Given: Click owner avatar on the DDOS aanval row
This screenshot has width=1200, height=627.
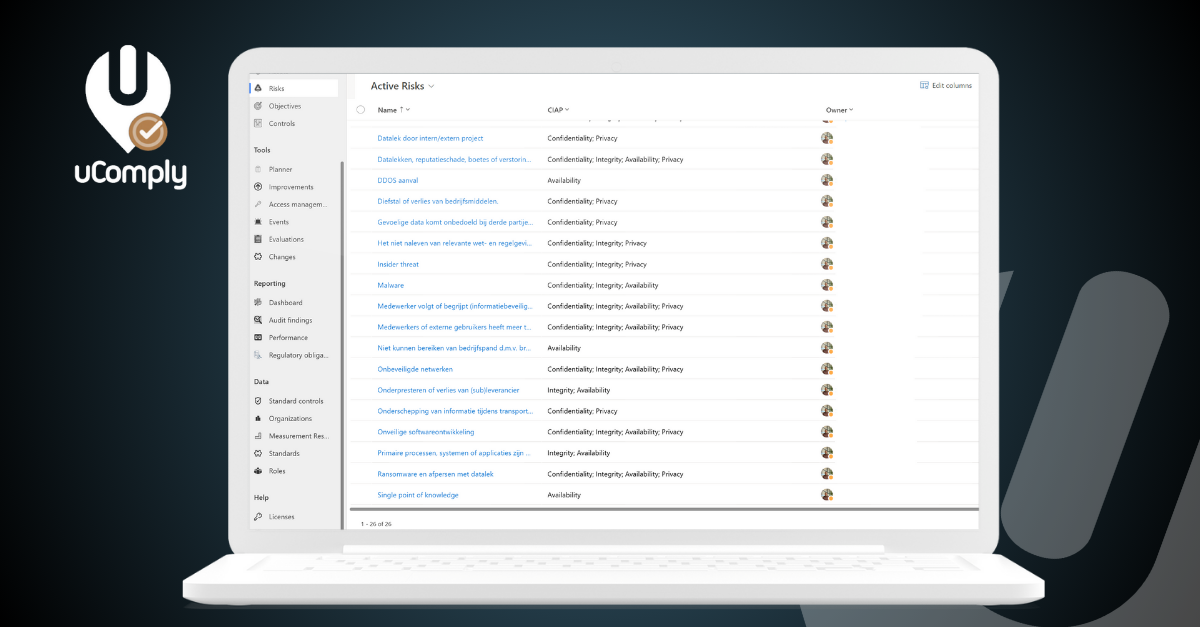Looking at the screenshot, I should [x=827, y=180].
